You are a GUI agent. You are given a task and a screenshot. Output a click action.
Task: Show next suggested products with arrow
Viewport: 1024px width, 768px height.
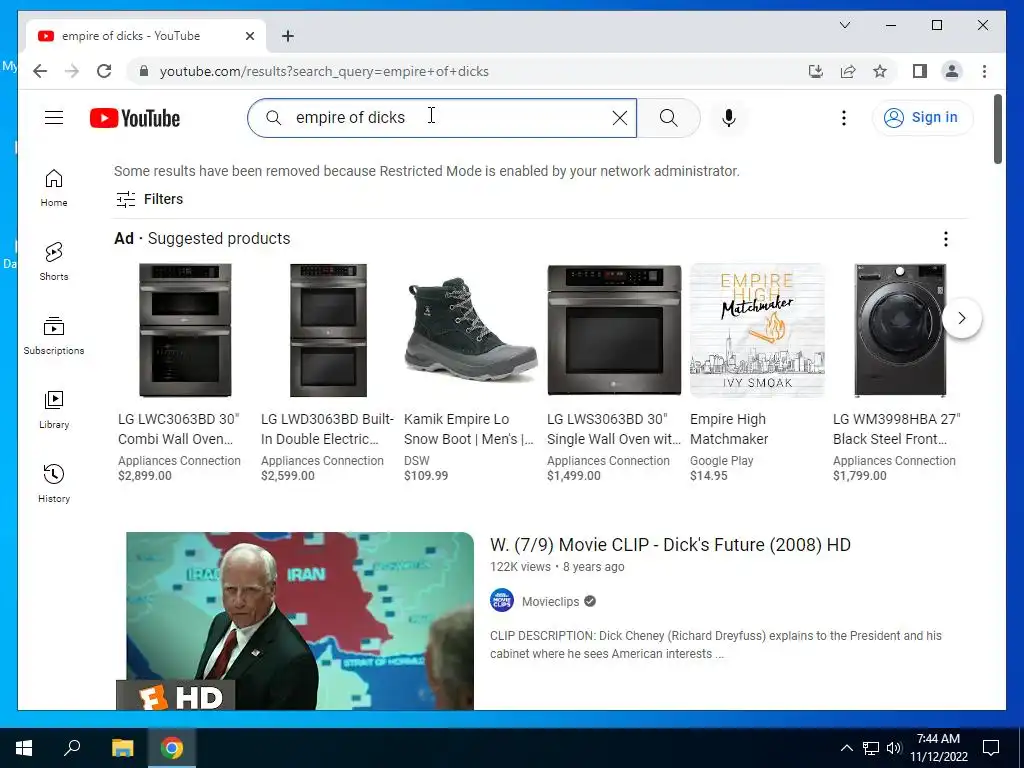point(961,318)
